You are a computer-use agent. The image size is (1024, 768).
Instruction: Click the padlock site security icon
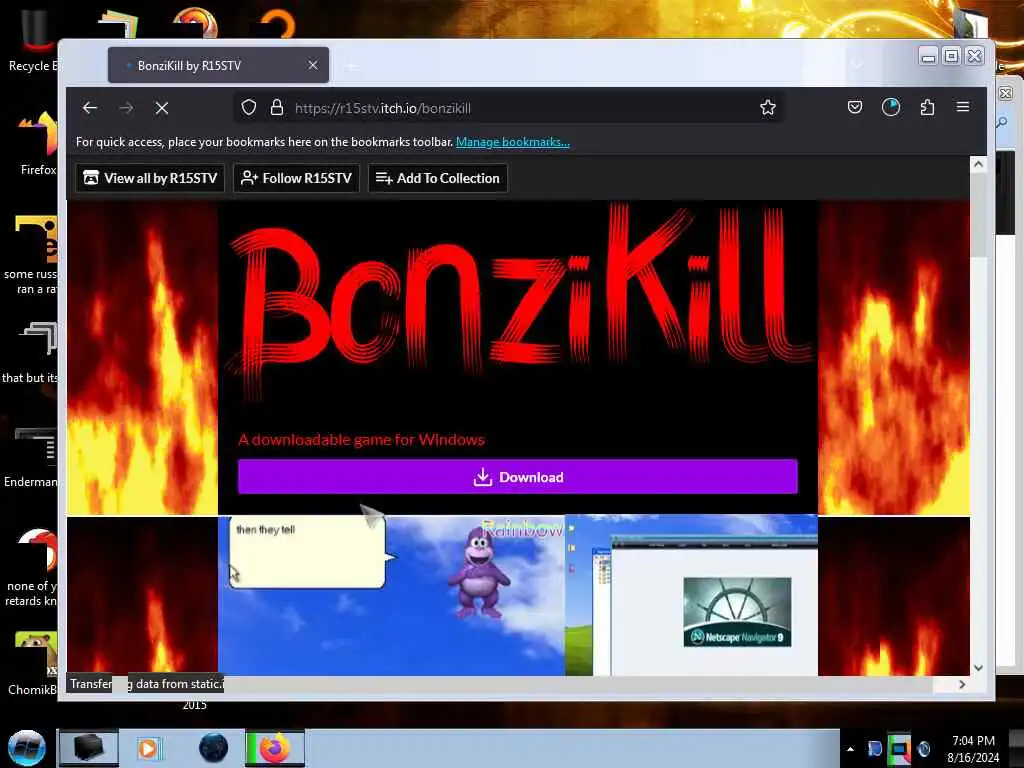[277, 108]
